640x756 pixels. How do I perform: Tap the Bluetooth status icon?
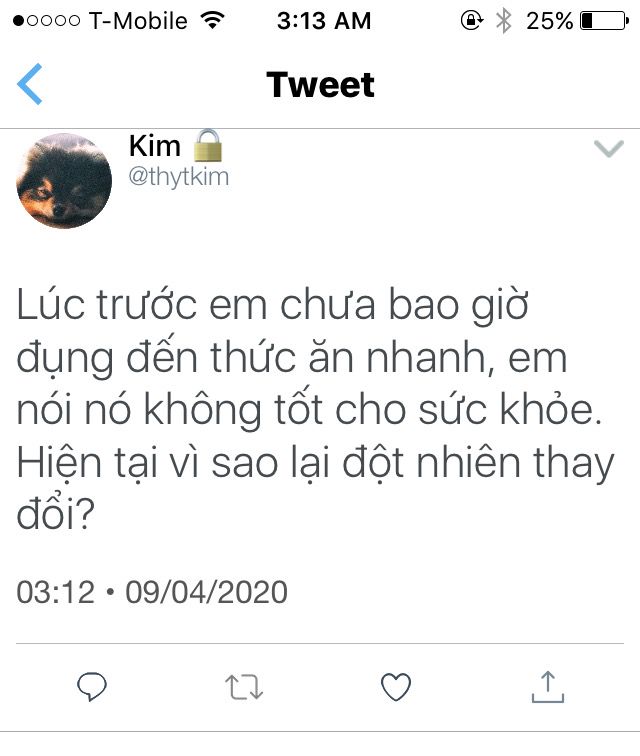(504, 21)
